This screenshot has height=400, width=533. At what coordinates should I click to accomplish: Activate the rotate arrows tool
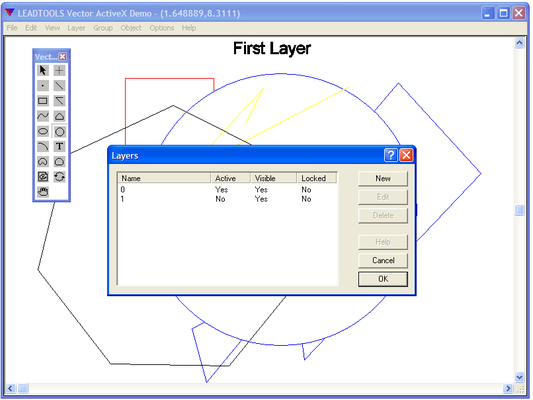59,177
